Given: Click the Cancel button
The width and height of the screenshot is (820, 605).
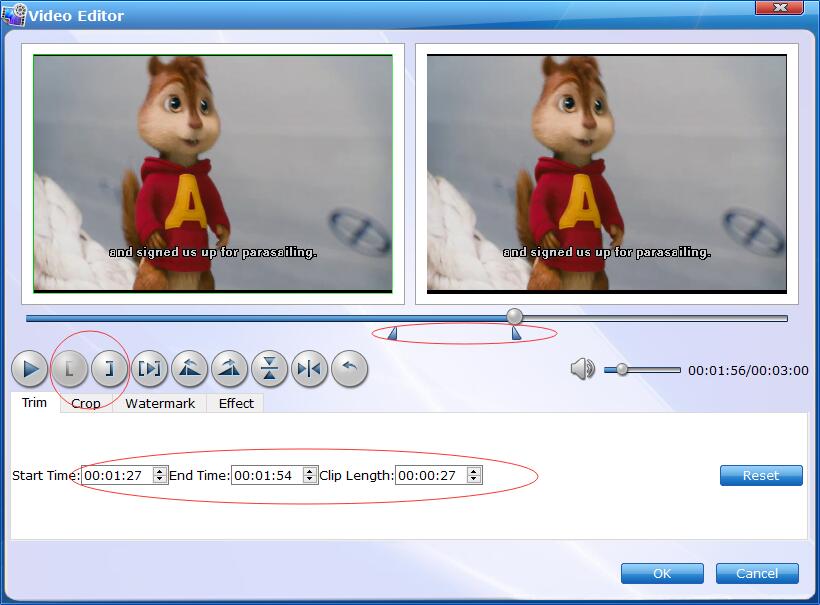Looking at the screenshot, I should point(757,573).
